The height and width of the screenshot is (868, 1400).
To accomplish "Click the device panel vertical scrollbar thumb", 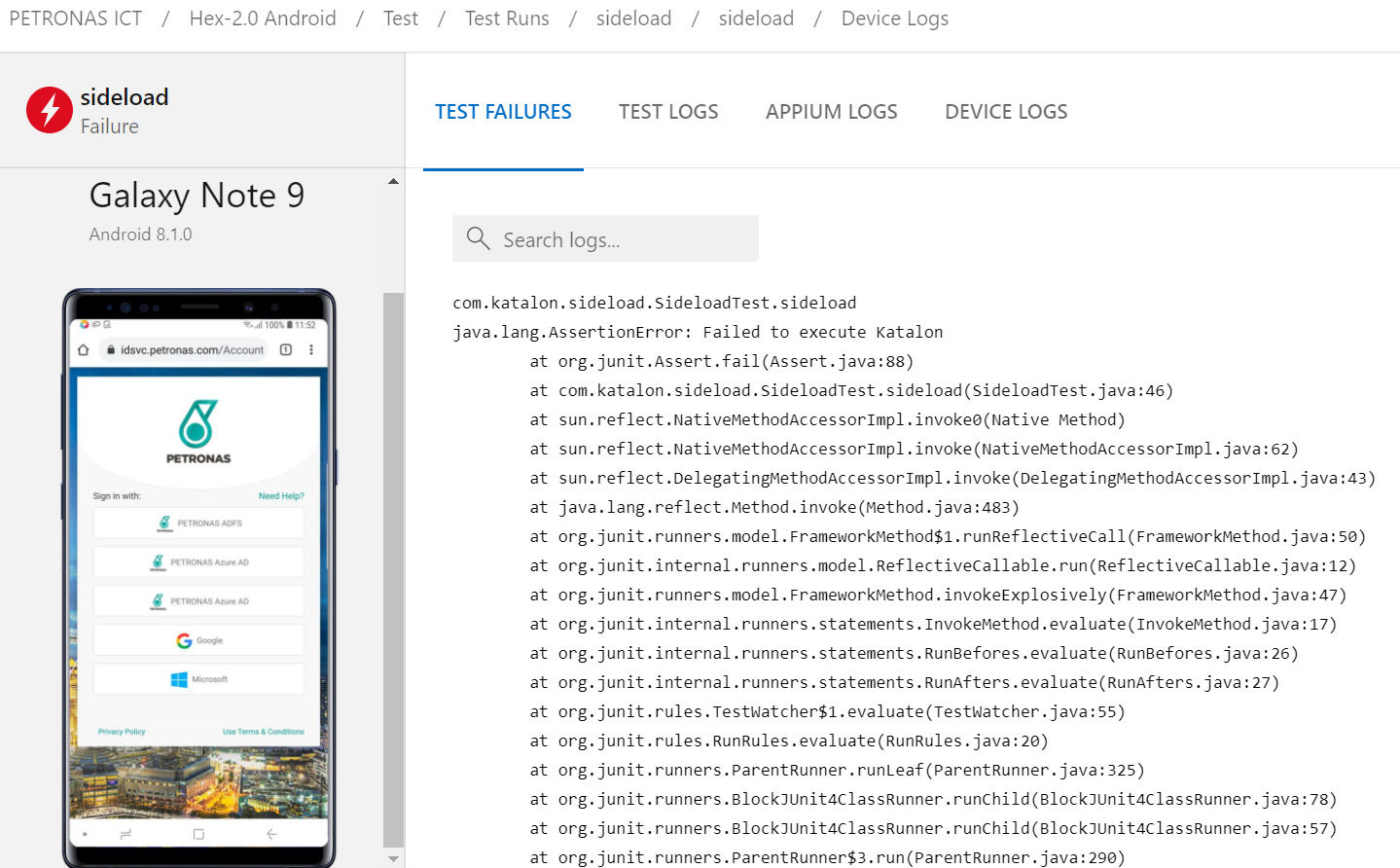I will coord(393,569).
